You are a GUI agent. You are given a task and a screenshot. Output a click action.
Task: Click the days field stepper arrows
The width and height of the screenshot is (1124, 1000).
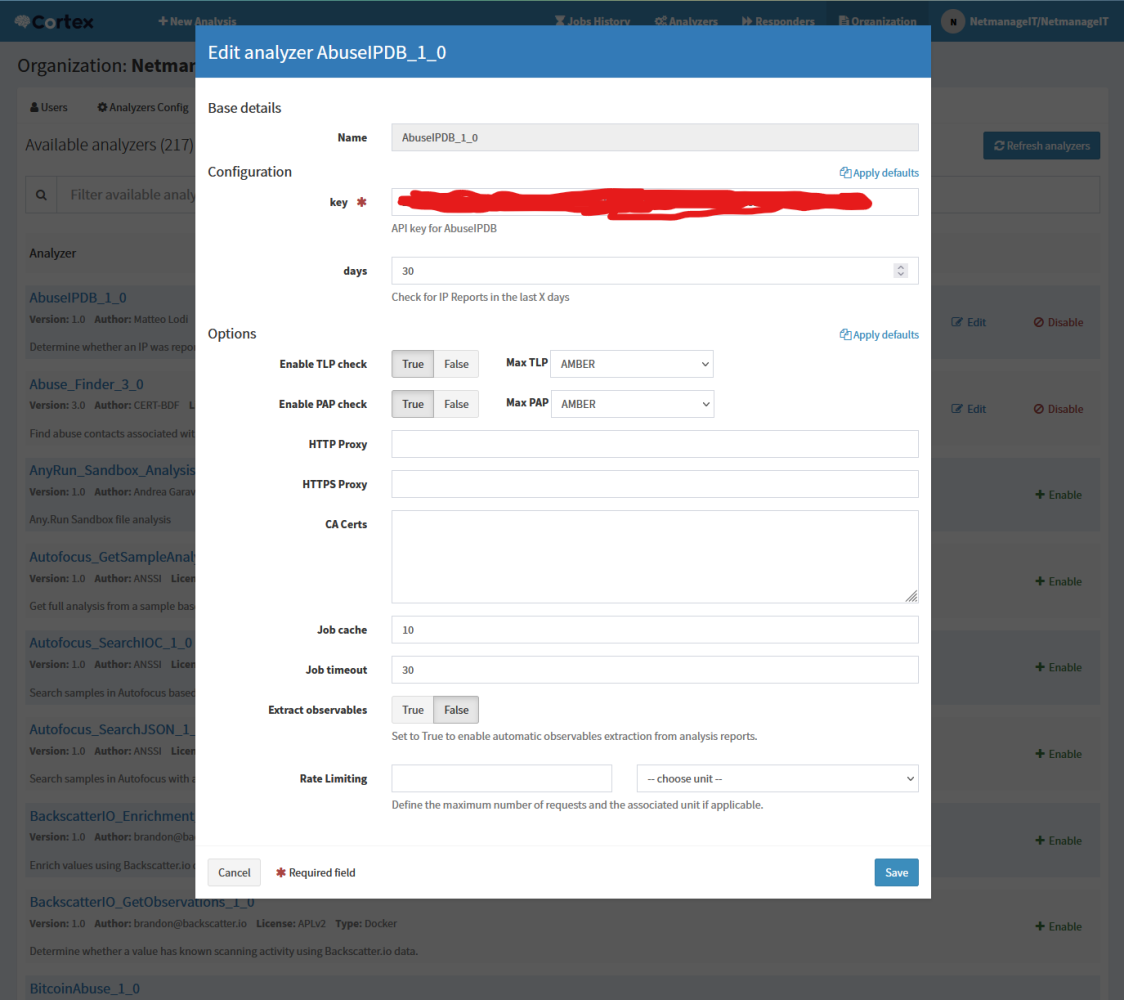(900, 271)
